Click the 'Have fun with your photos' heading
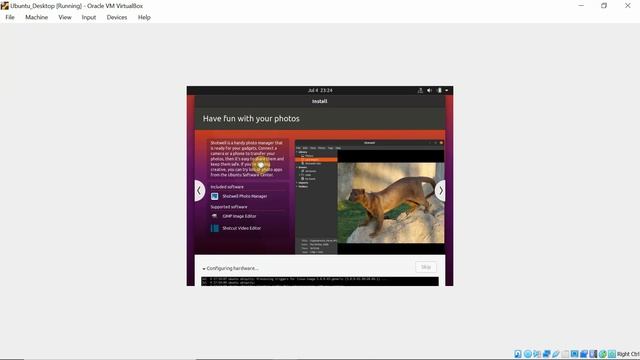The width and height of the screenshot is (640, 360). pyautogui.click(x=251, y=118)
